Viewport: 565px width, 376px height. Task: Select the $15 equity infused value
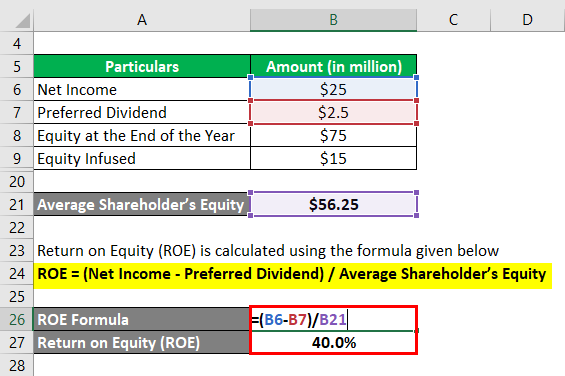pyautogui.click(x=333, y=159)
